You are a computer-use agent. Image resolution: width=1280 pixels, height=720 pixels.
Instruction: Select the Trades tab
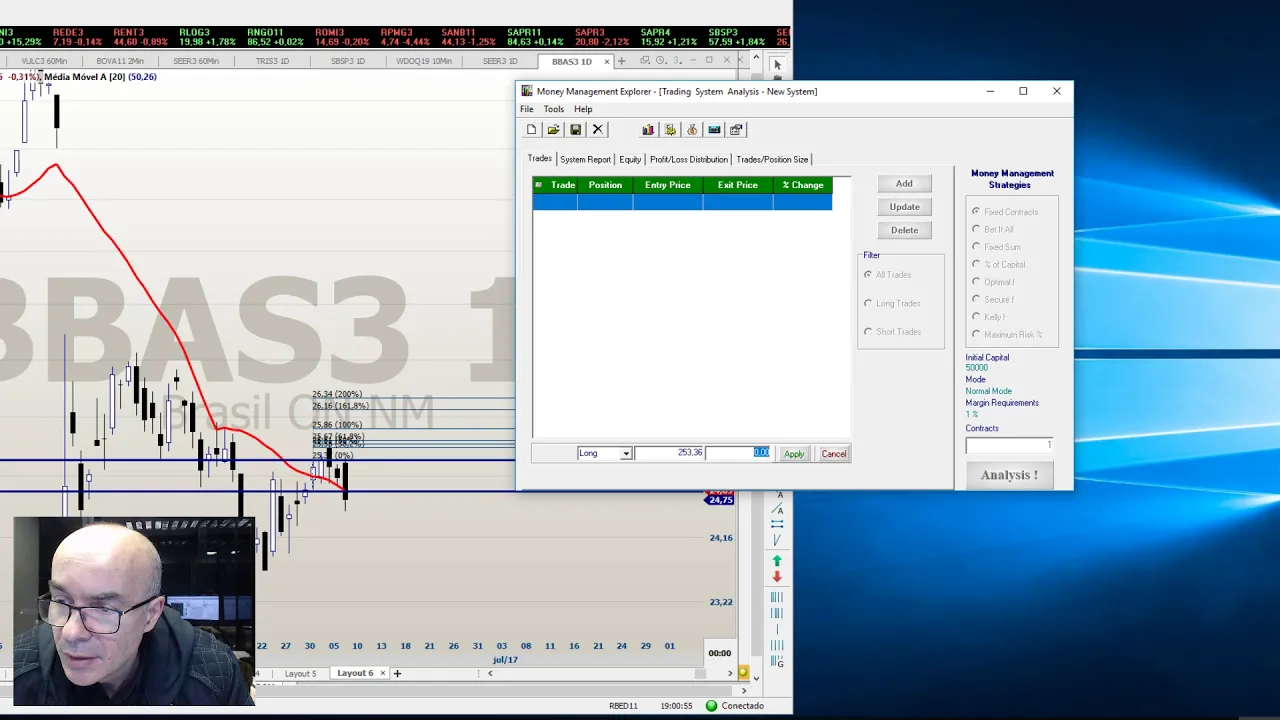[x=540, y=158]
